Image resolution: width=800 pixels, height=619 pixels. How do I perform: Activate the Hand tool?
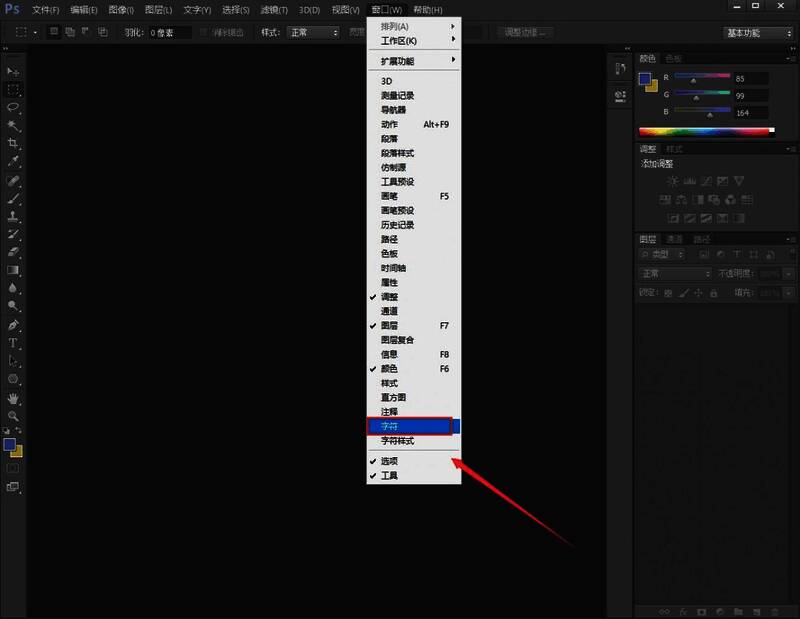14,398
